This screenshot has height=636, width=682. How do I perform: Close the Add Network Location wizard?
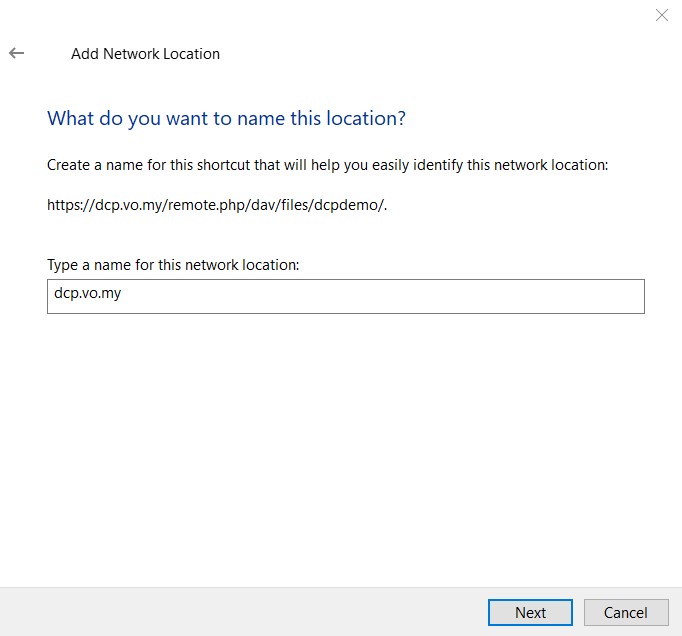(x=661, y=15)
